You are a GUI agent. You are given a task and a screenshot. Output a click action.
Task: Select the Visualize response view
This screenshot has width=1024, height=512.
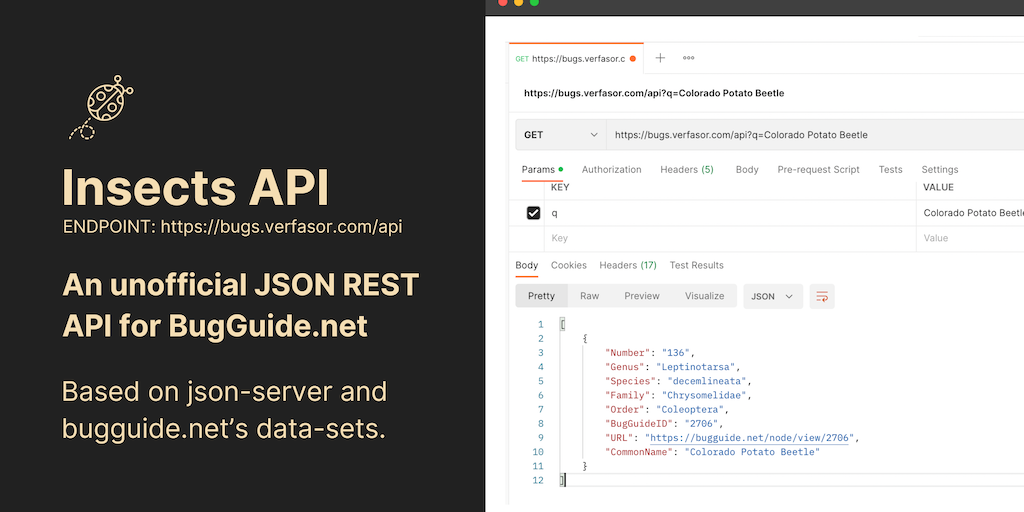coord(704,296)
